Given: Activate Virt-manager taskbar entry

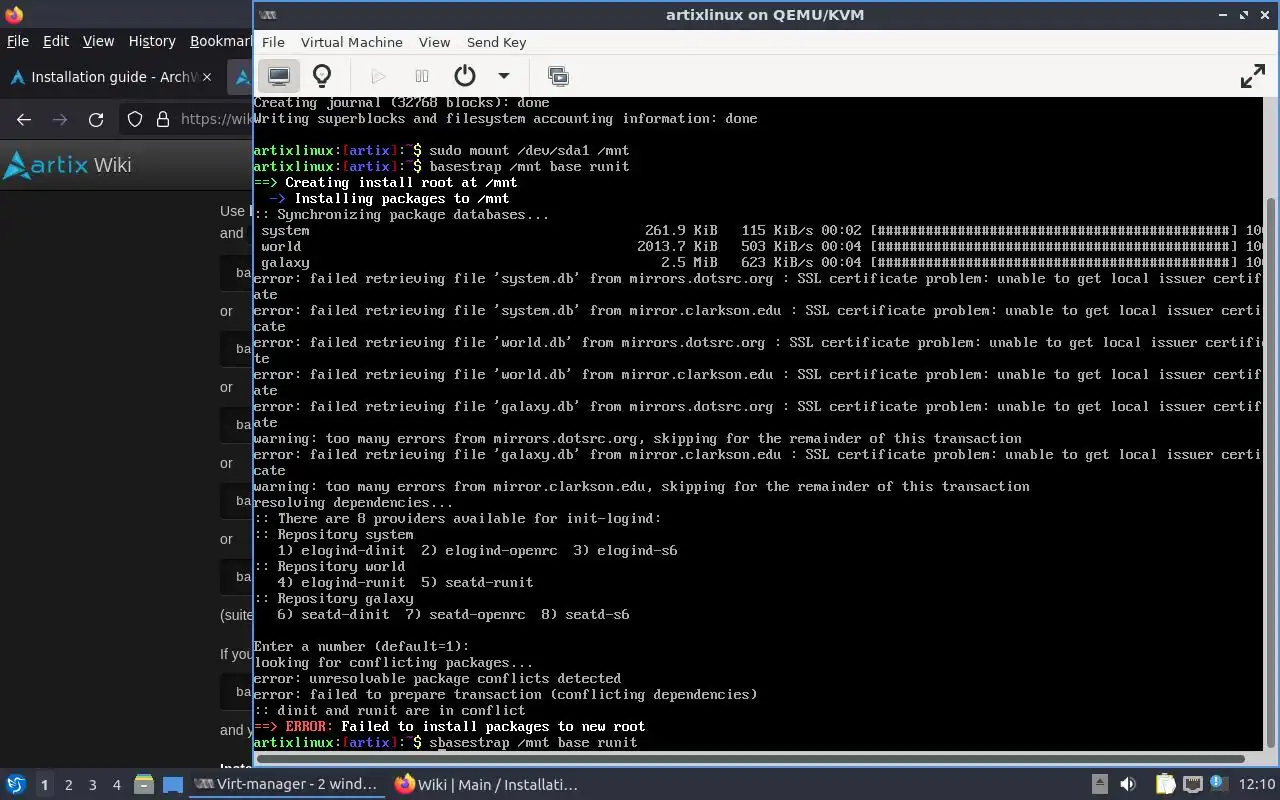Looking at the screenshot, I should 286,784.
